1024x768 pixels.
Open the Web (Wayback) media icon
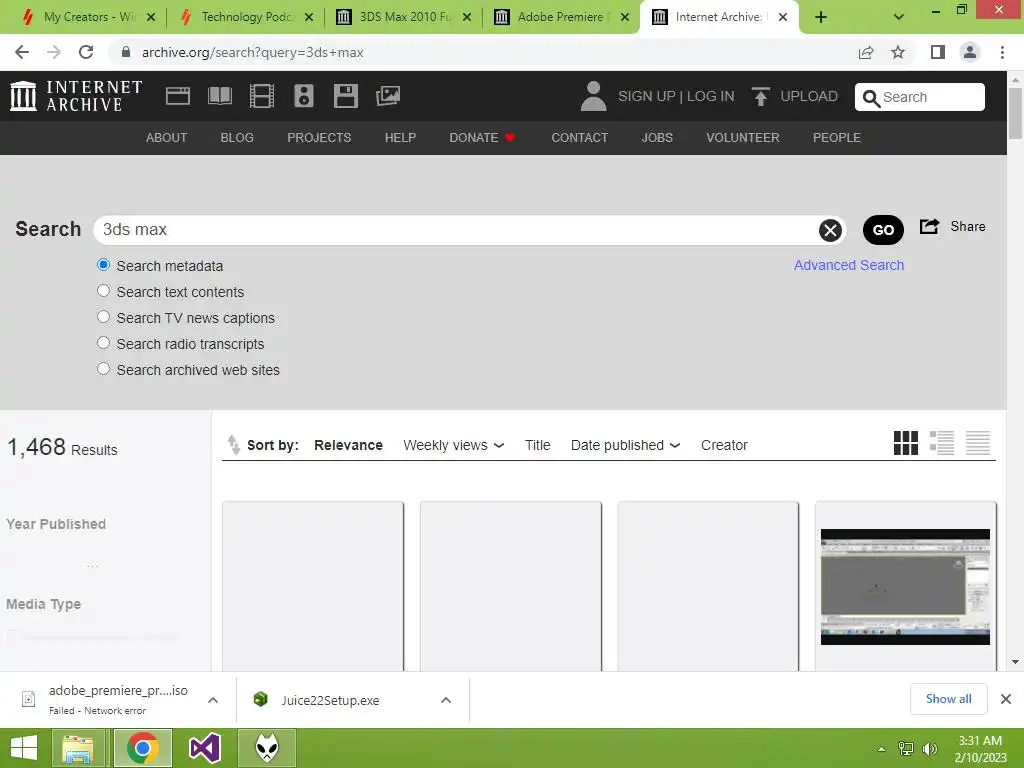[178, 96]
